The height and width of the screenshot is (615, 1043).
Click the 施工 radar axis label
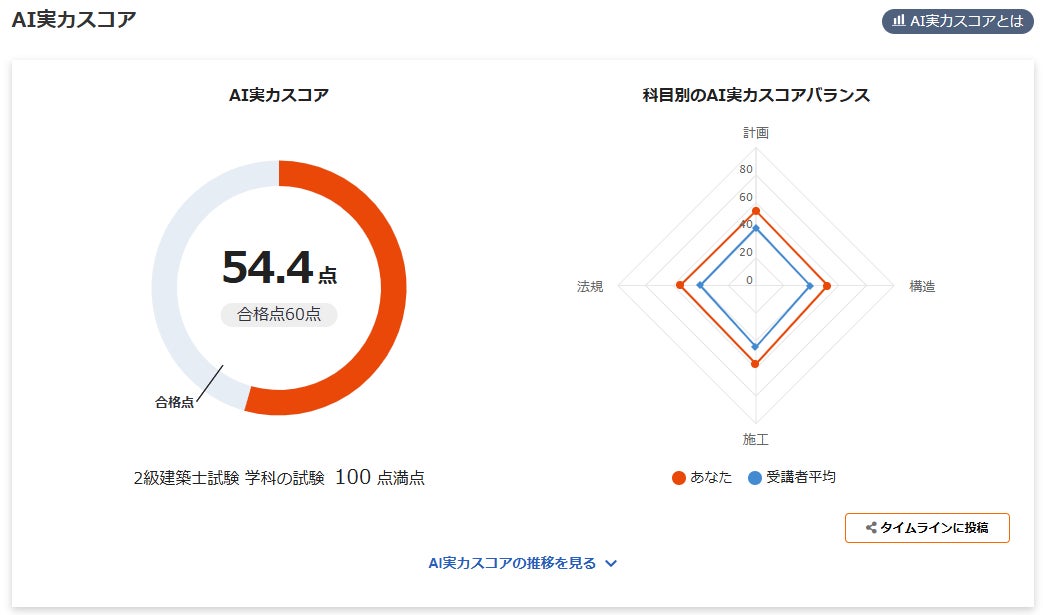pyautogui.click(x=755, y=440)
